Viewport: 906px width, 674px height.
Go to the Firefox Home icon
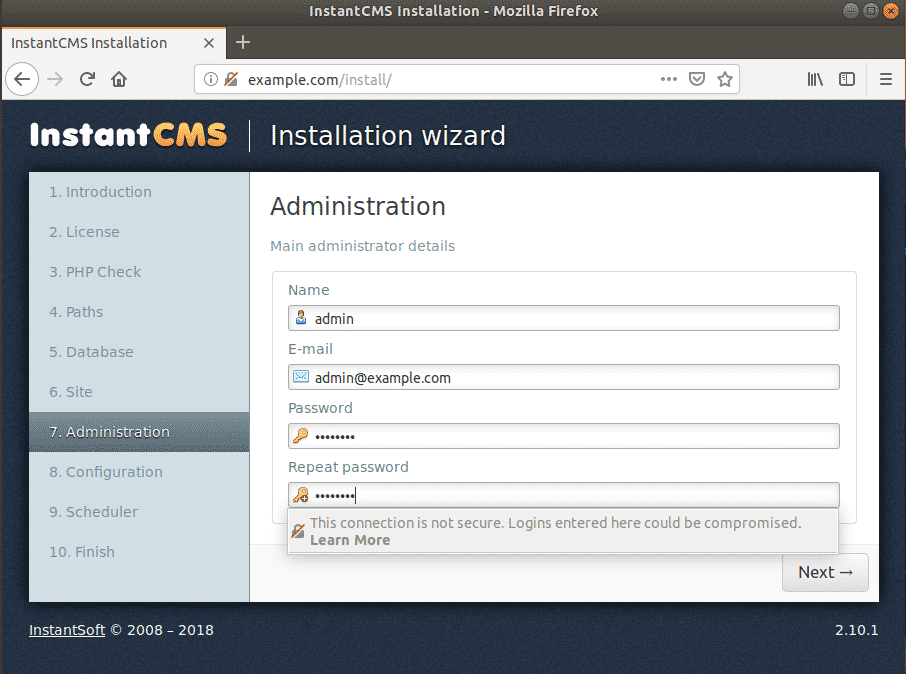119,79
